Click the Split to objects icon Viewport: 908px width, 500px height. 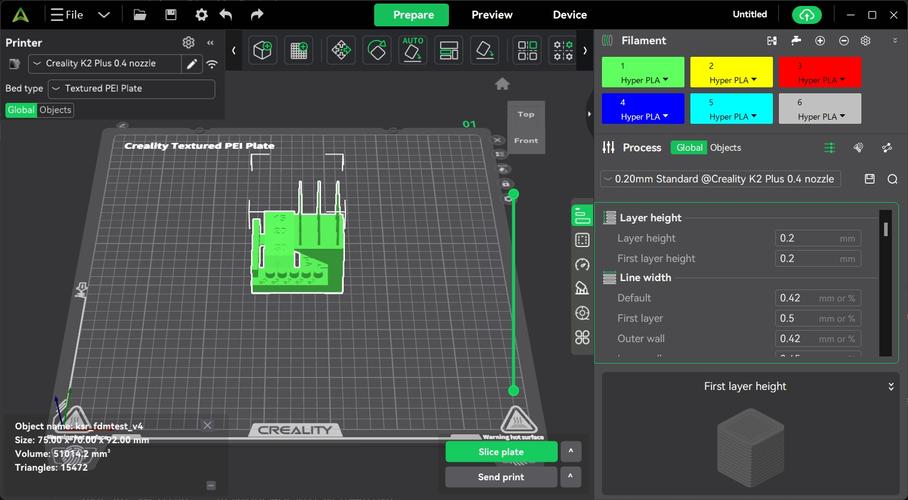coord(527,50)
